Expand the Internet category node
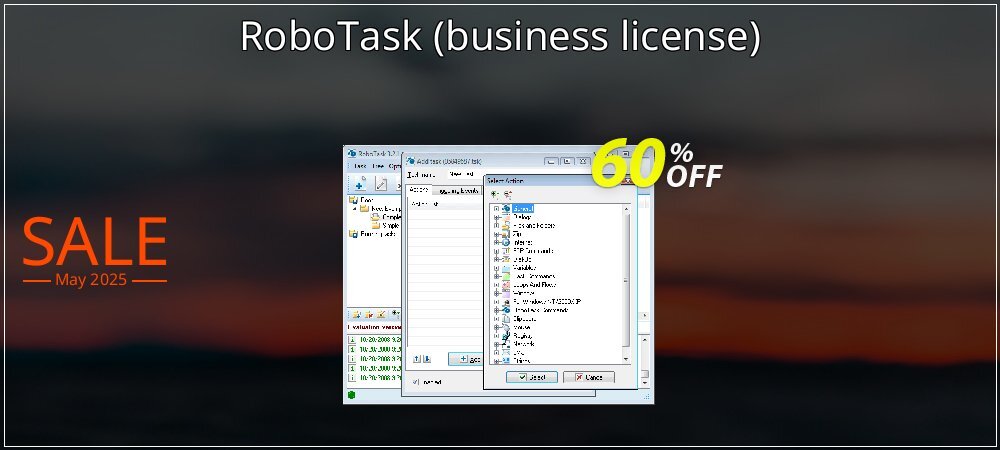1000x450 pixels. (x=496, y=242)
